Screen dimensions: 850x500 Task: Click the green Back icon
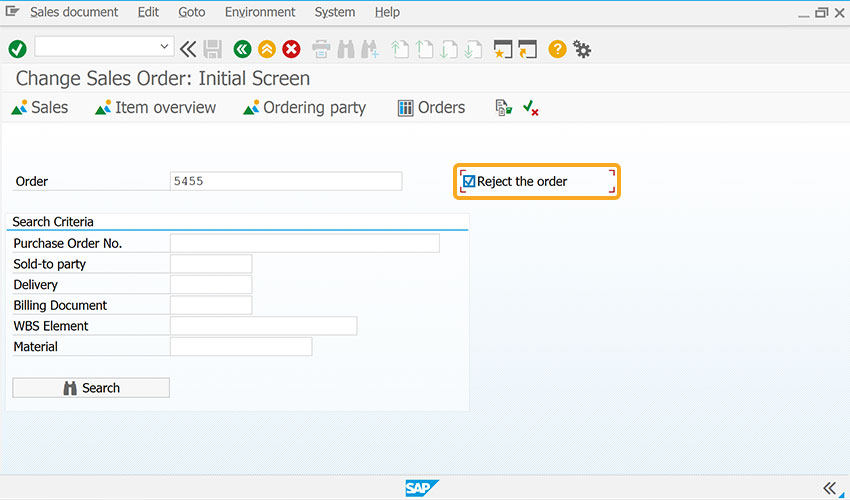point(242,49)
